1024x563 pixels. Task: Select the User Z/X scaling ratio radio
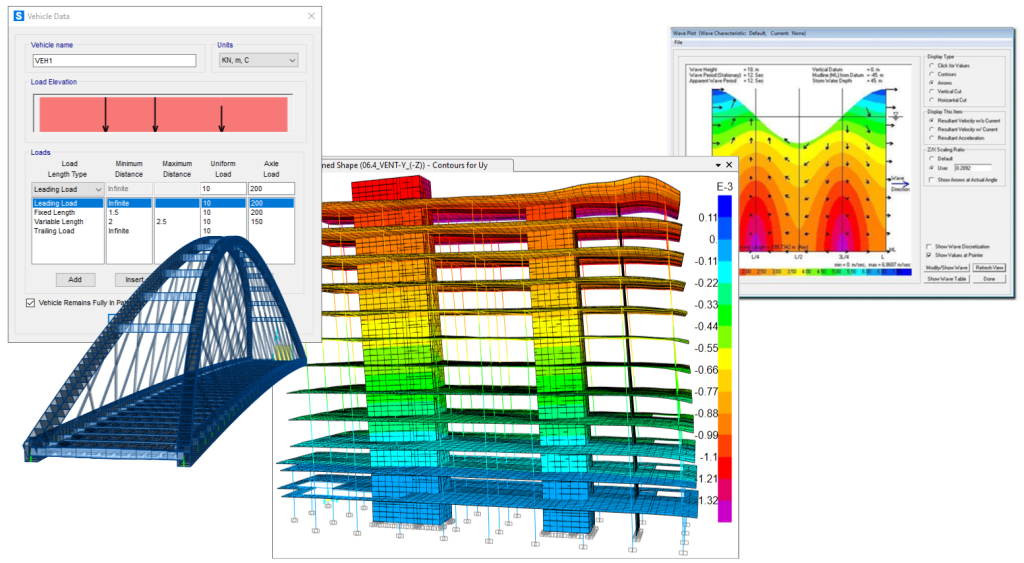[x=931, y=168]
